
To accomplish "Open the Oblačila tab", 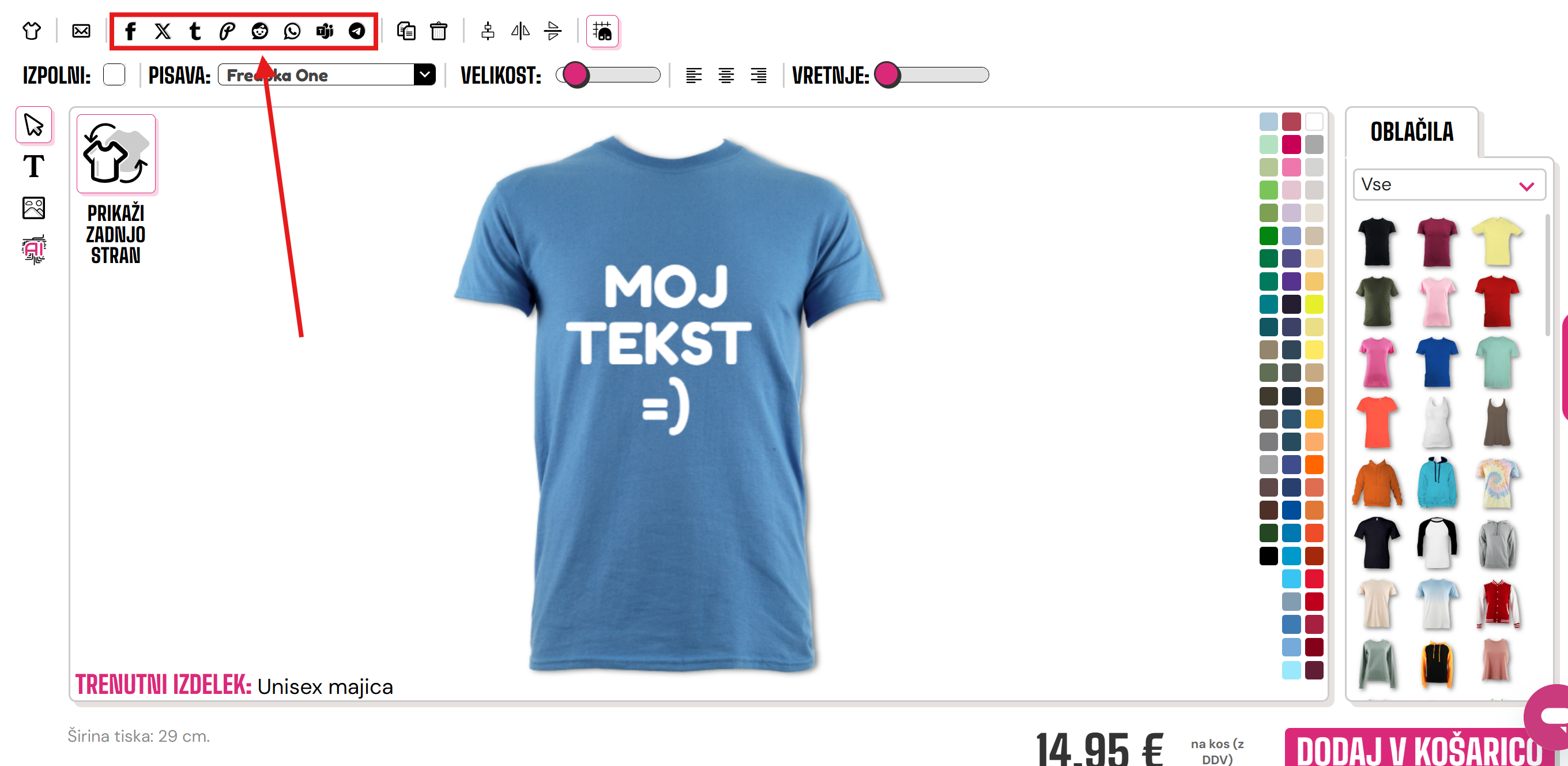I will tap(1412, 132).
